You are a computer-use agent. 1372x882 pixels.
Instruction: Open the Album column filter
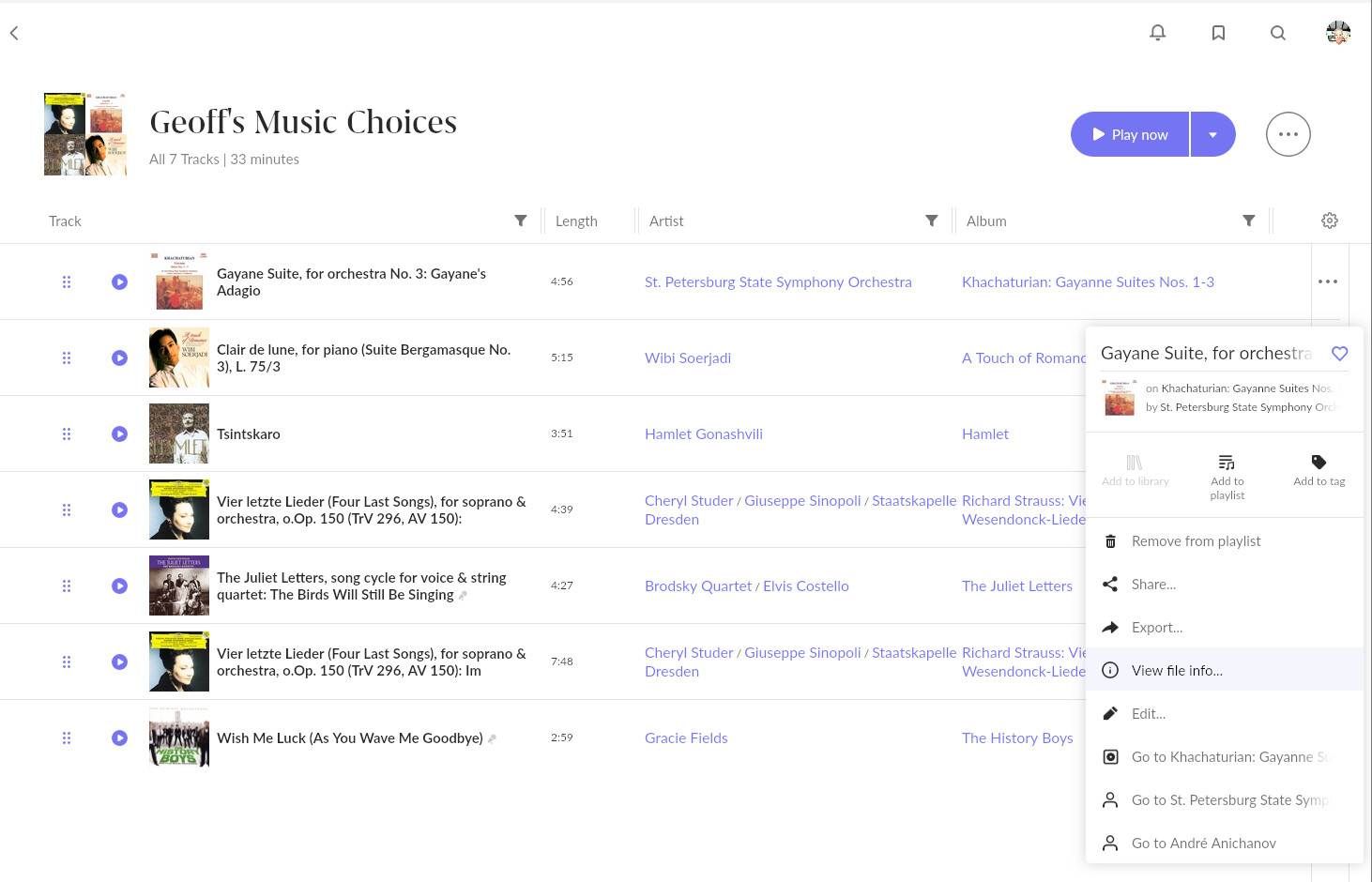1249,220
